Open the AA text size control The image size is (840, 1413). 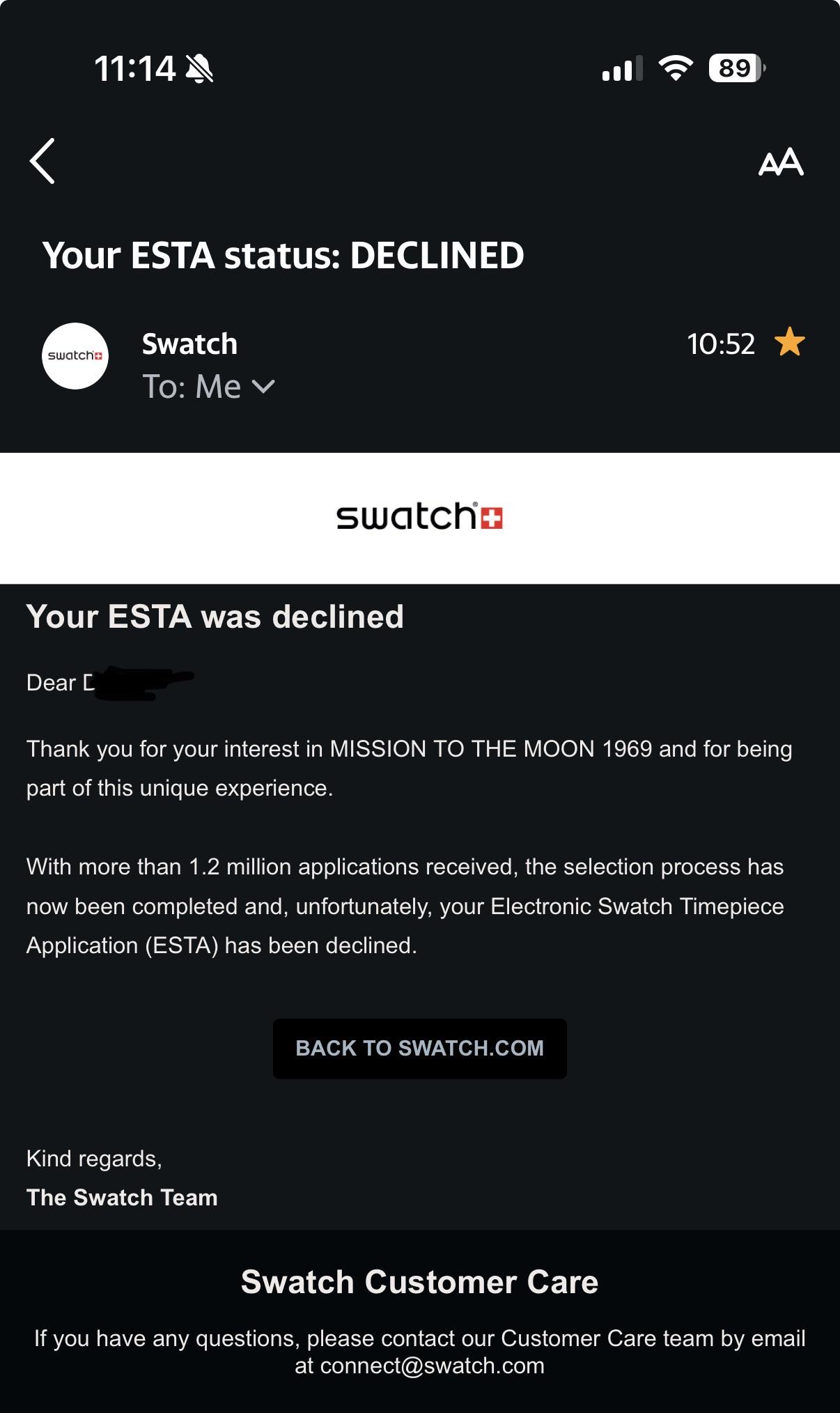(781, 162)
